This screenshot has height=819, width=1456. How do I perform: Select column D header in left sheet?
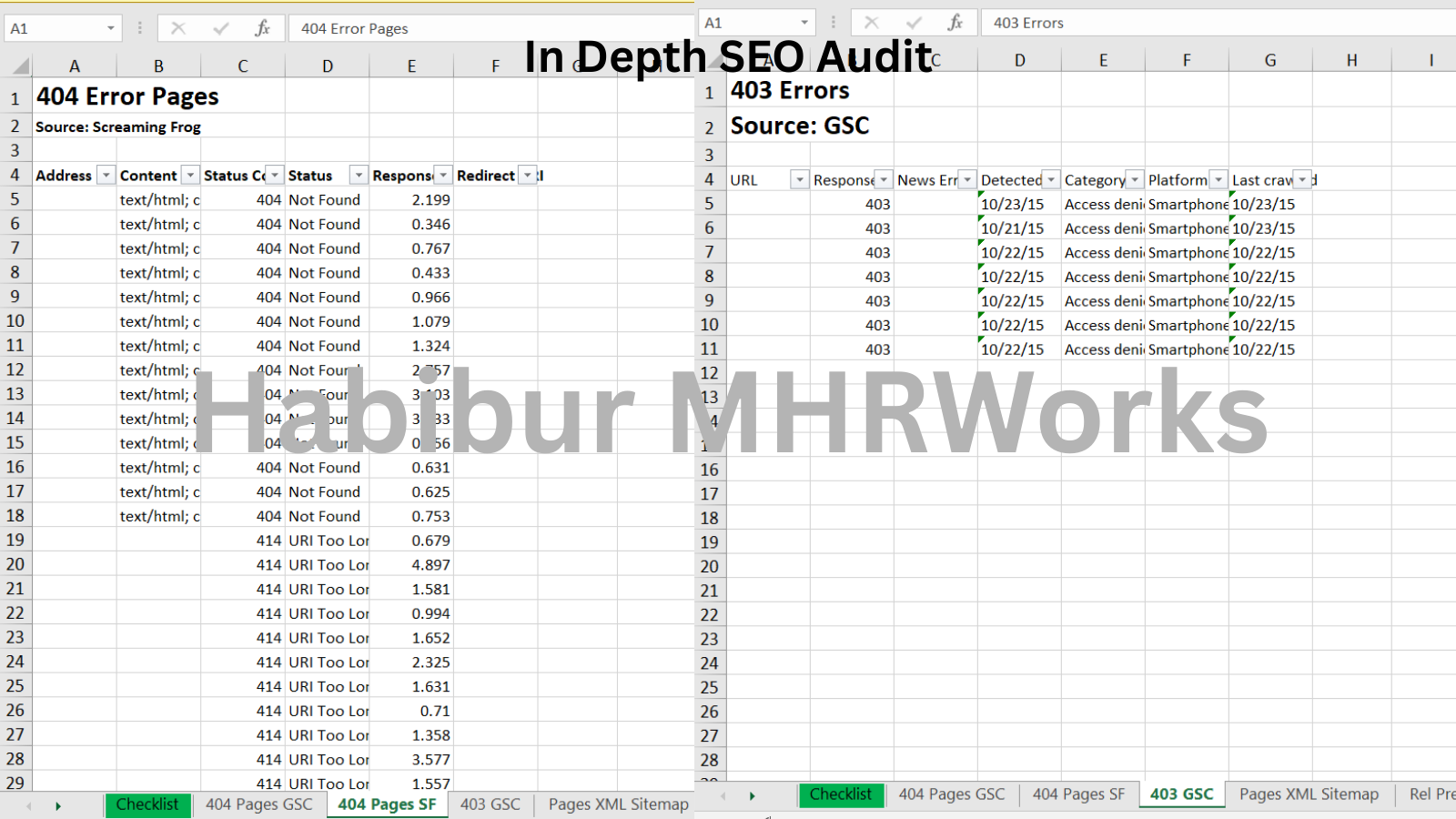(327, 66)
